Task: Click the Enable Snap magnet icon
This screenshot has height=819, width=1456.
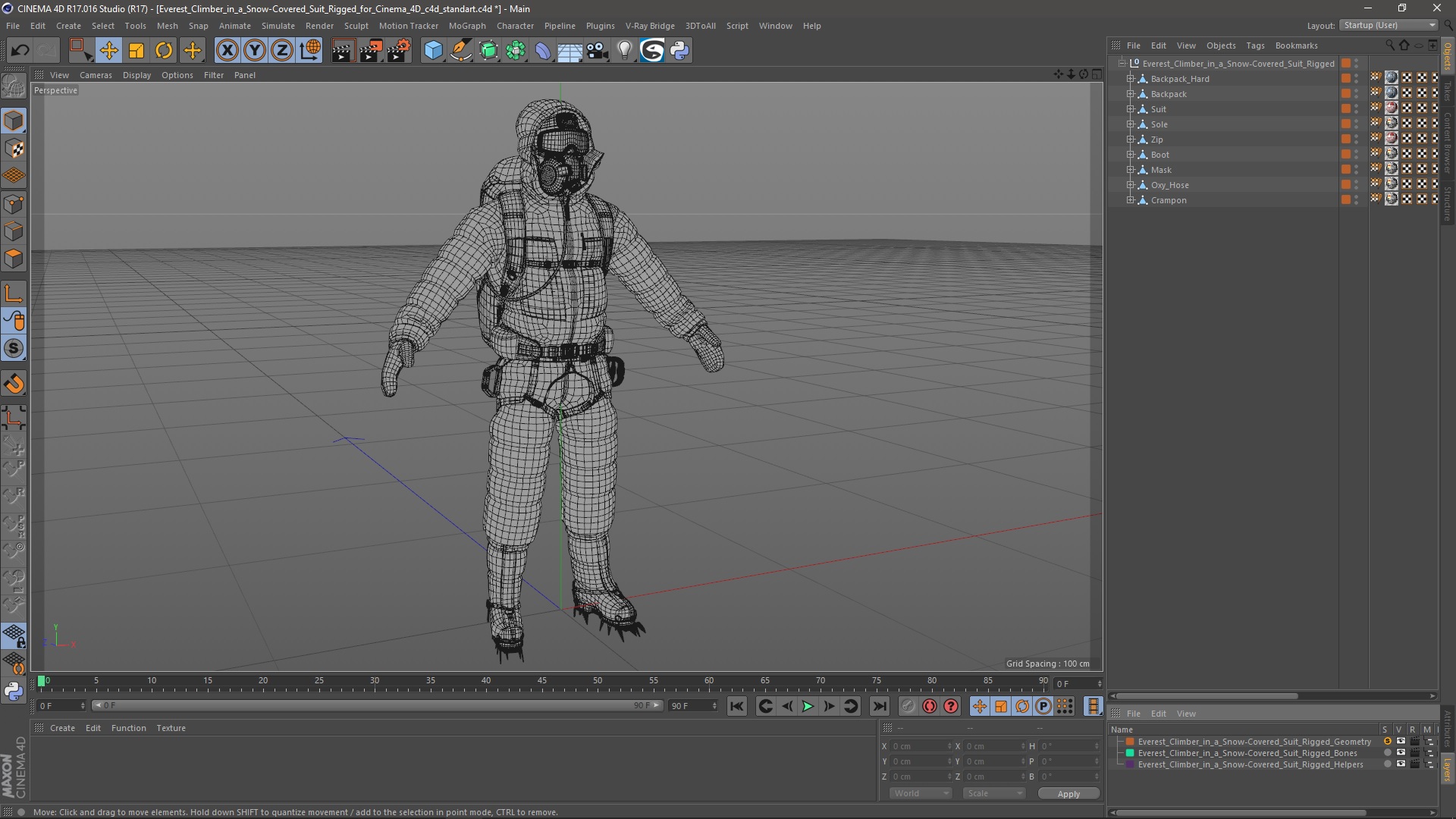Action: click(x=14, y=384)
